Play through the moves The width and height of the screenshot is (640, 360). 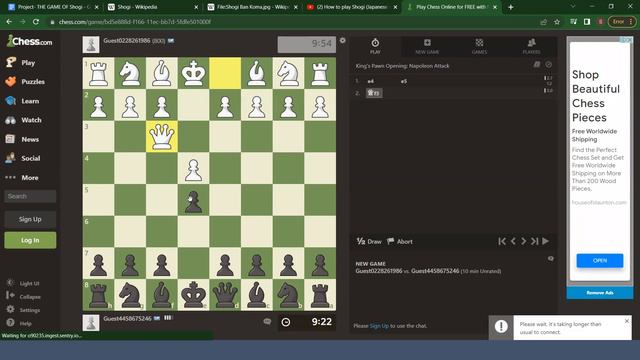546,241
